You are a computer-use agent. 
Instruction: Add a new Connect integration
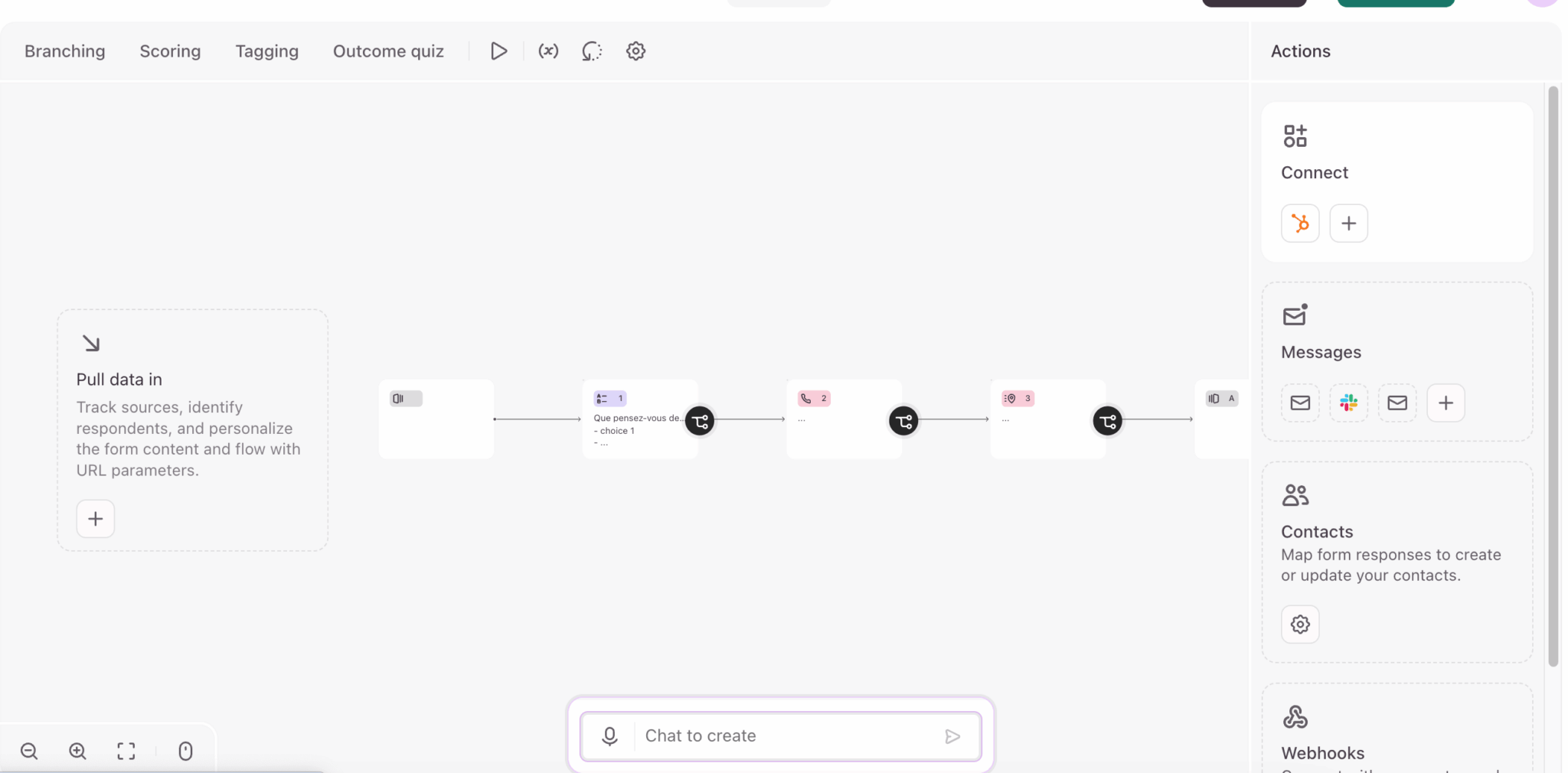click(x=1348, y=223)
